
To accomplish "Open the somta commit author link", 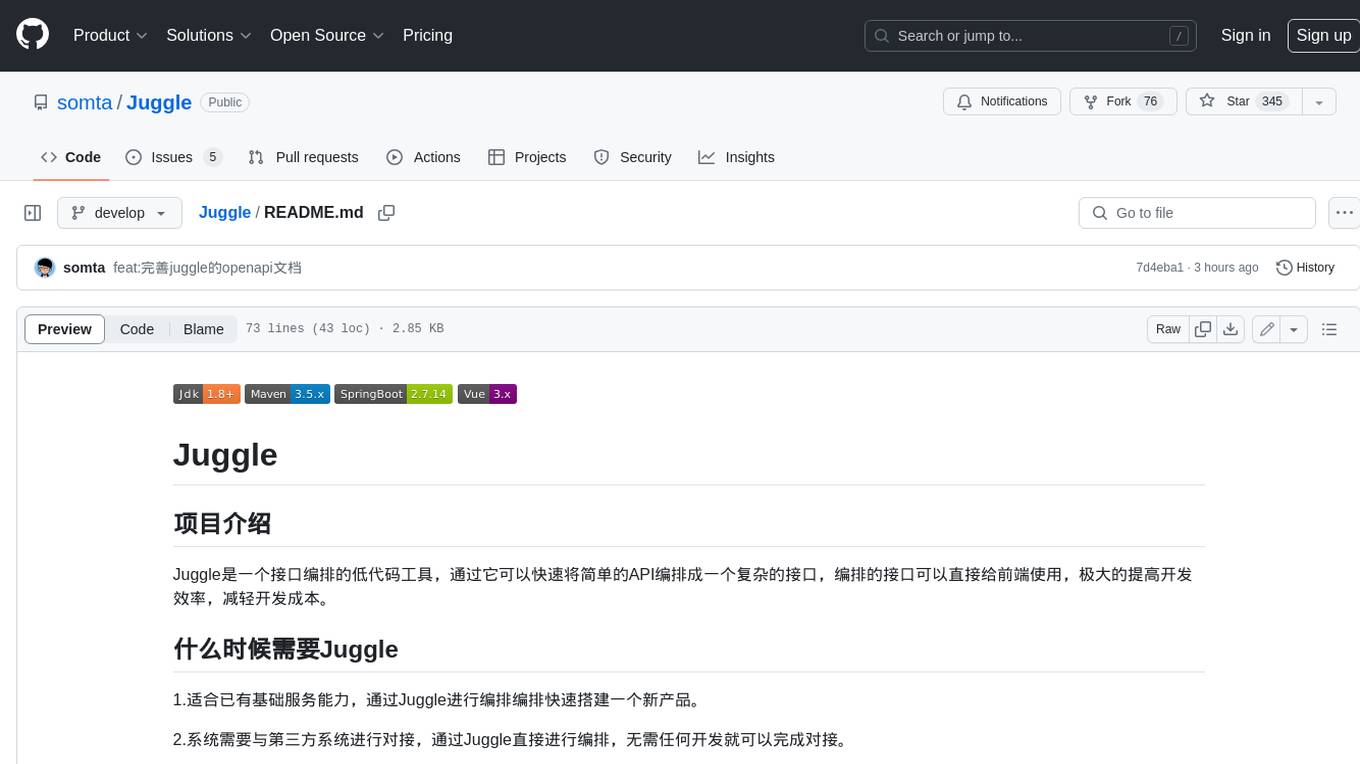I will coord(84,268).
